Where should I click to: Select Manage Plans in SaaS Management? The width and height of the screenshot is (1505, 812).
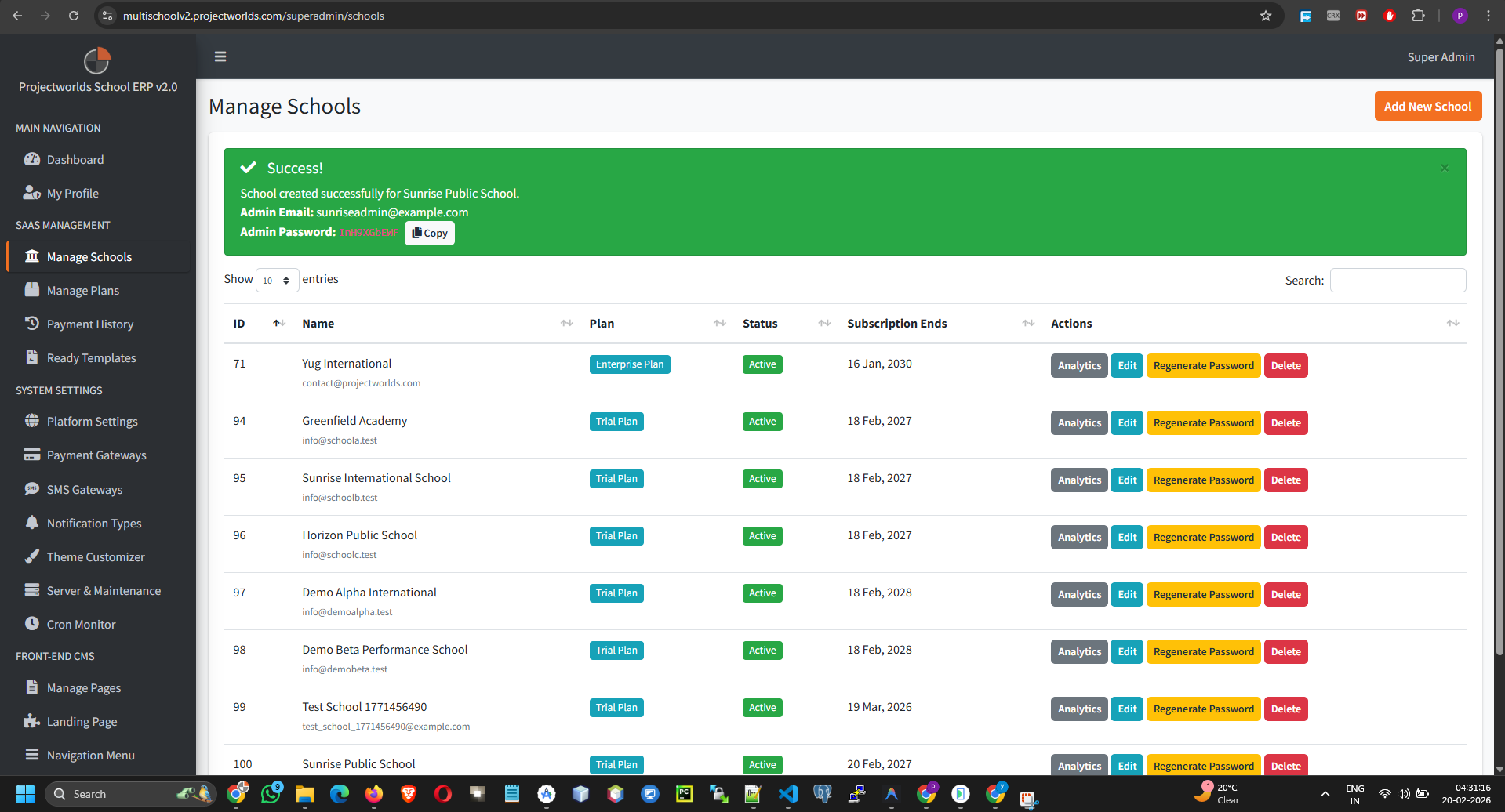click(81, 290)
